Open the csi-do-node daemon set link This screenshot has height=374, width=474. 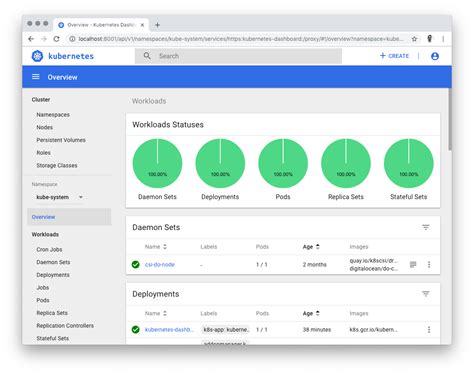point(160,265)
